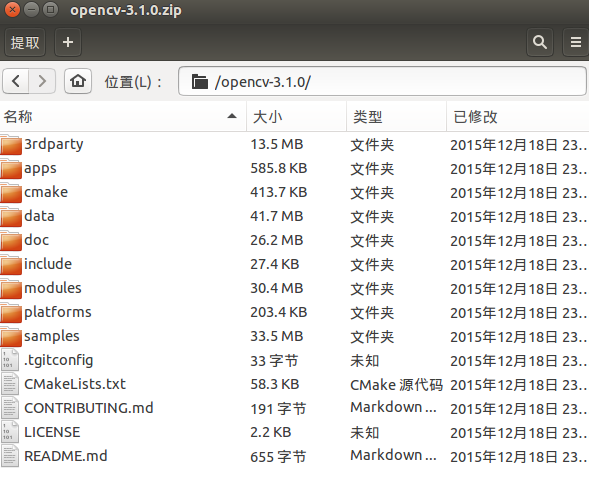Go forward with the right arrow
Image resolution: width=589 pixels, height=493 pixels.
pyautogui.click(x=42, y=81)
